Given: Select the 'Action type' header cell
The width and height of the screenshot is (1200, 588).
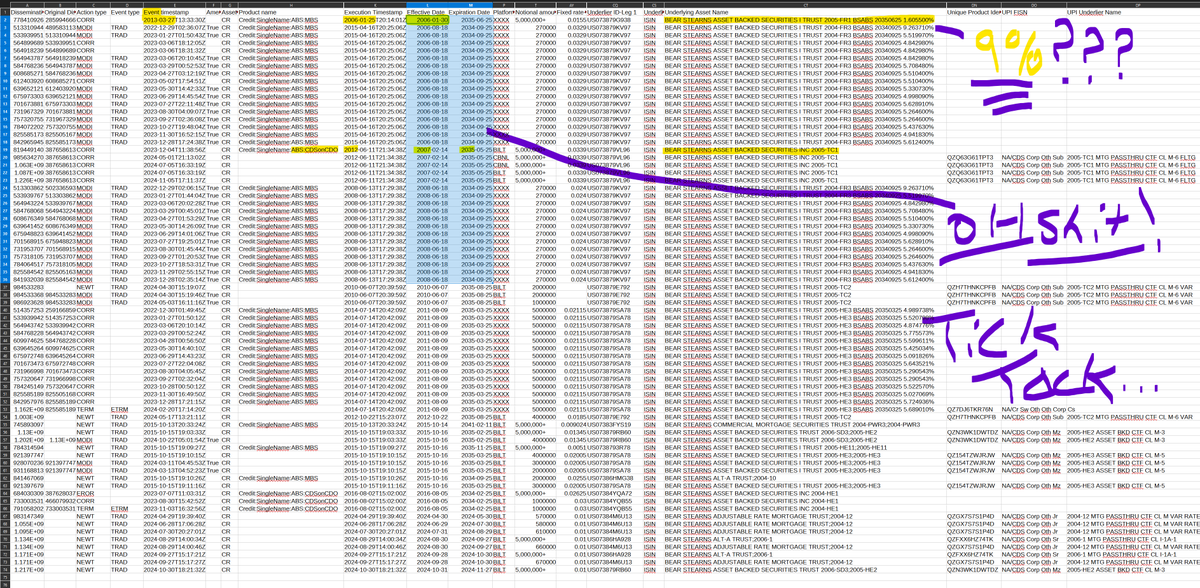Looking at the screenshot, I should 93,11.
